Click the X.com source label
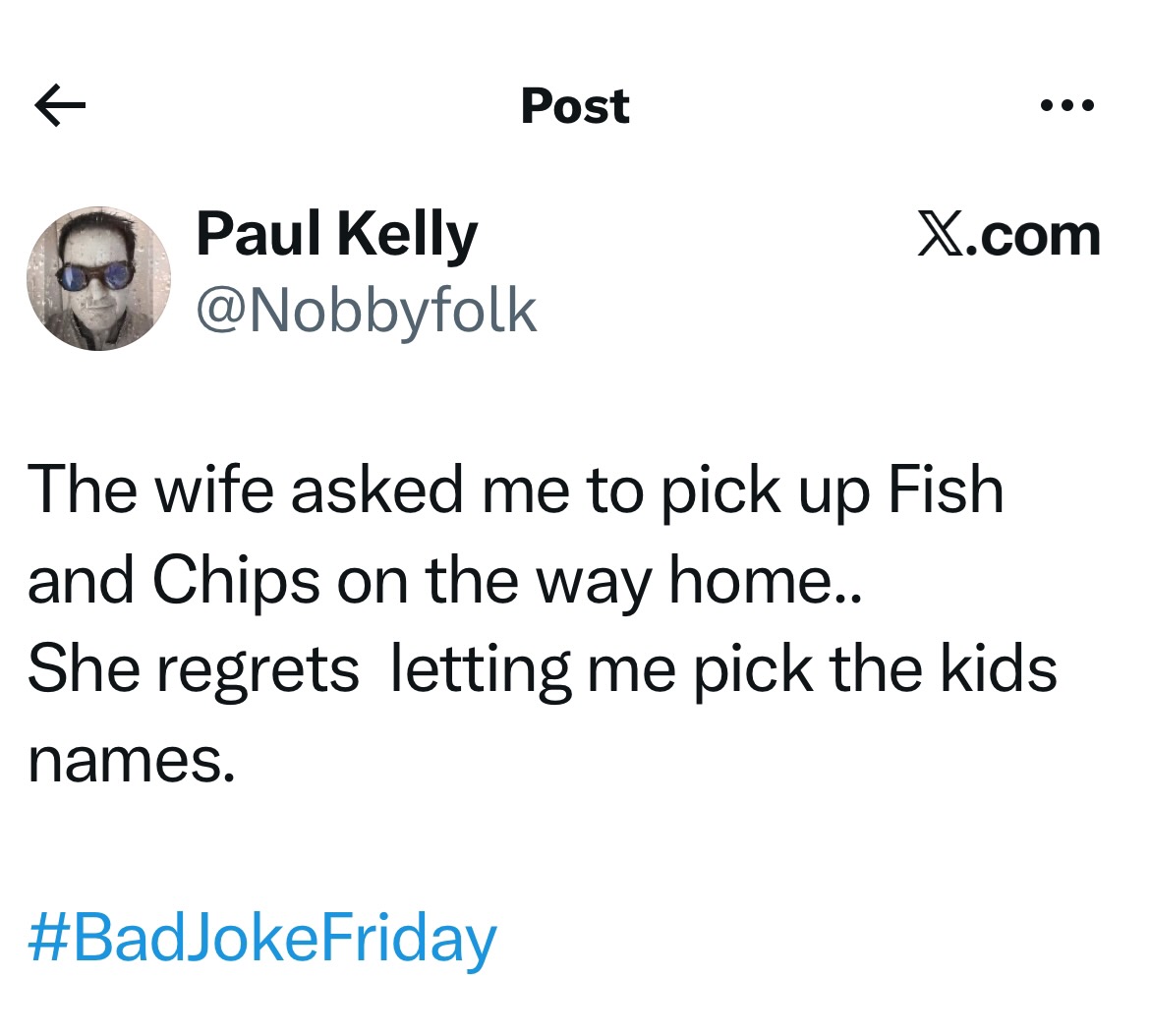1150x1036 pixels. pos(1009,237)
